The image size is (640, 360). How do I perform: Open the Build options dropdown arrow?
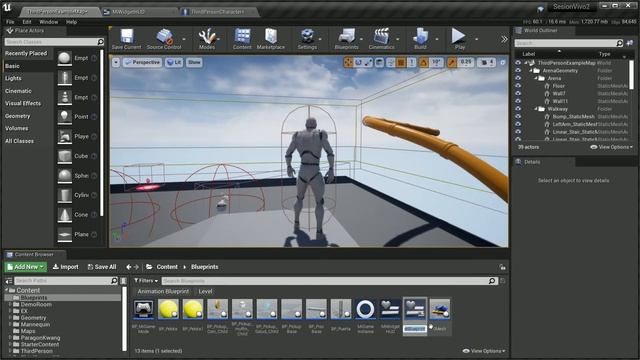(437, 39)
